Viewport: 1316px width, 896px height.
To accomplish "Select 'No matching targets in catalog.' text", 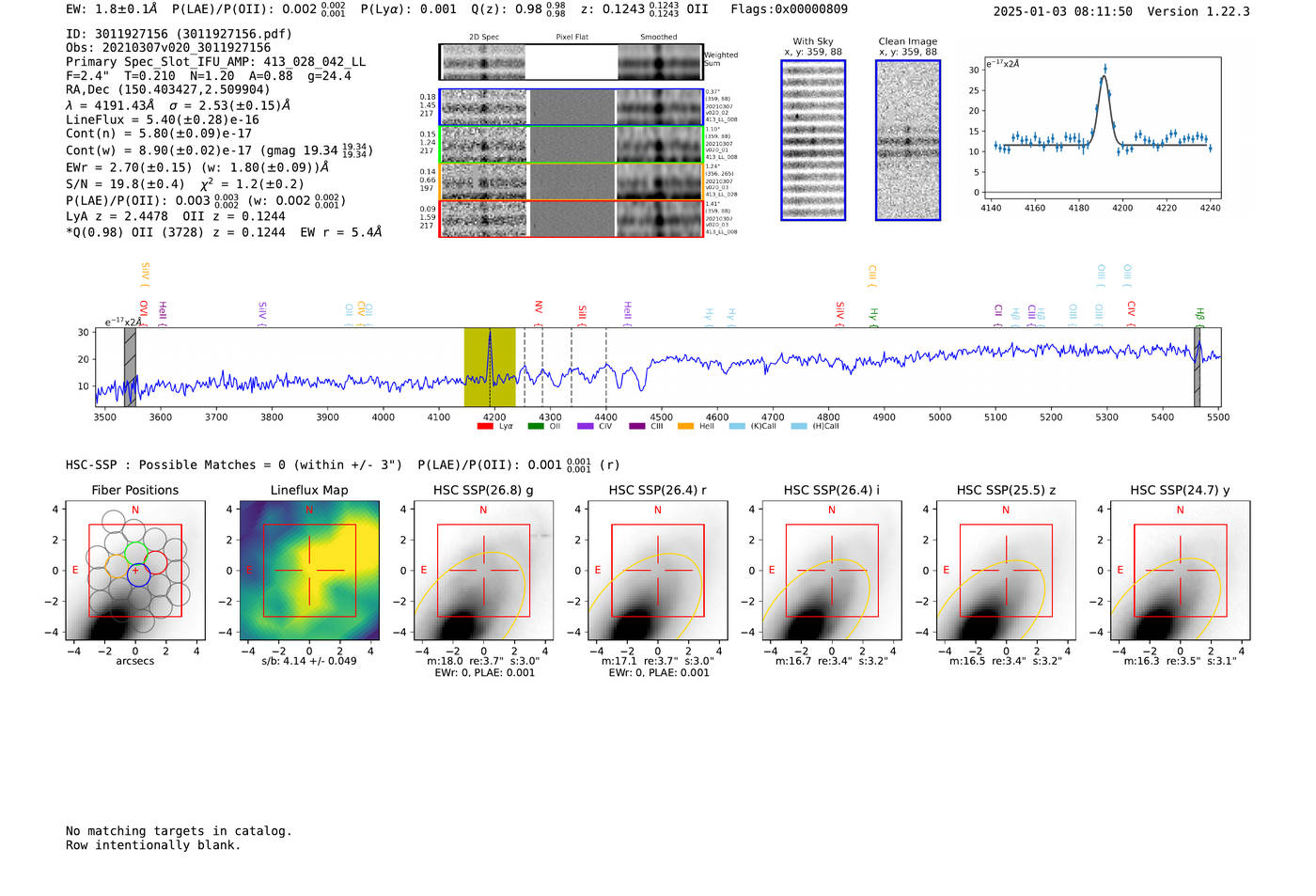I will (179, 831).
